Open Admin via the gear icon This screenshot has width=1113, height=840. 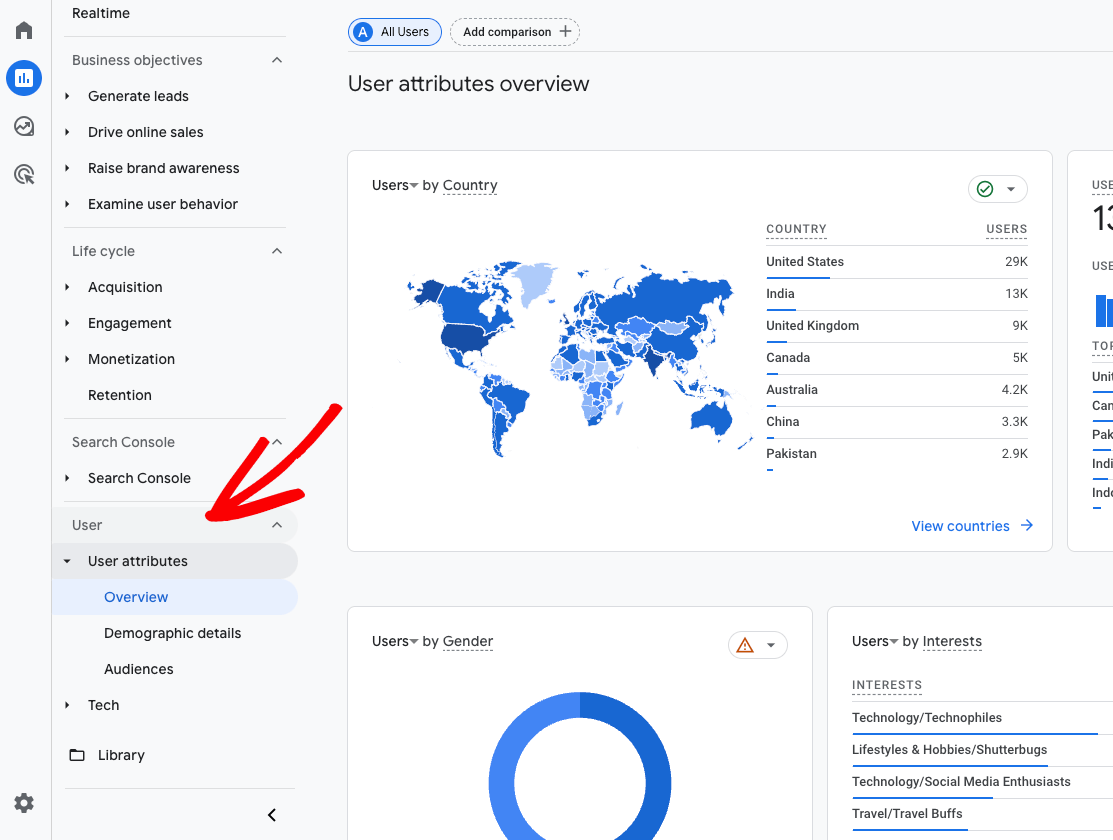[x=23, y=803]
